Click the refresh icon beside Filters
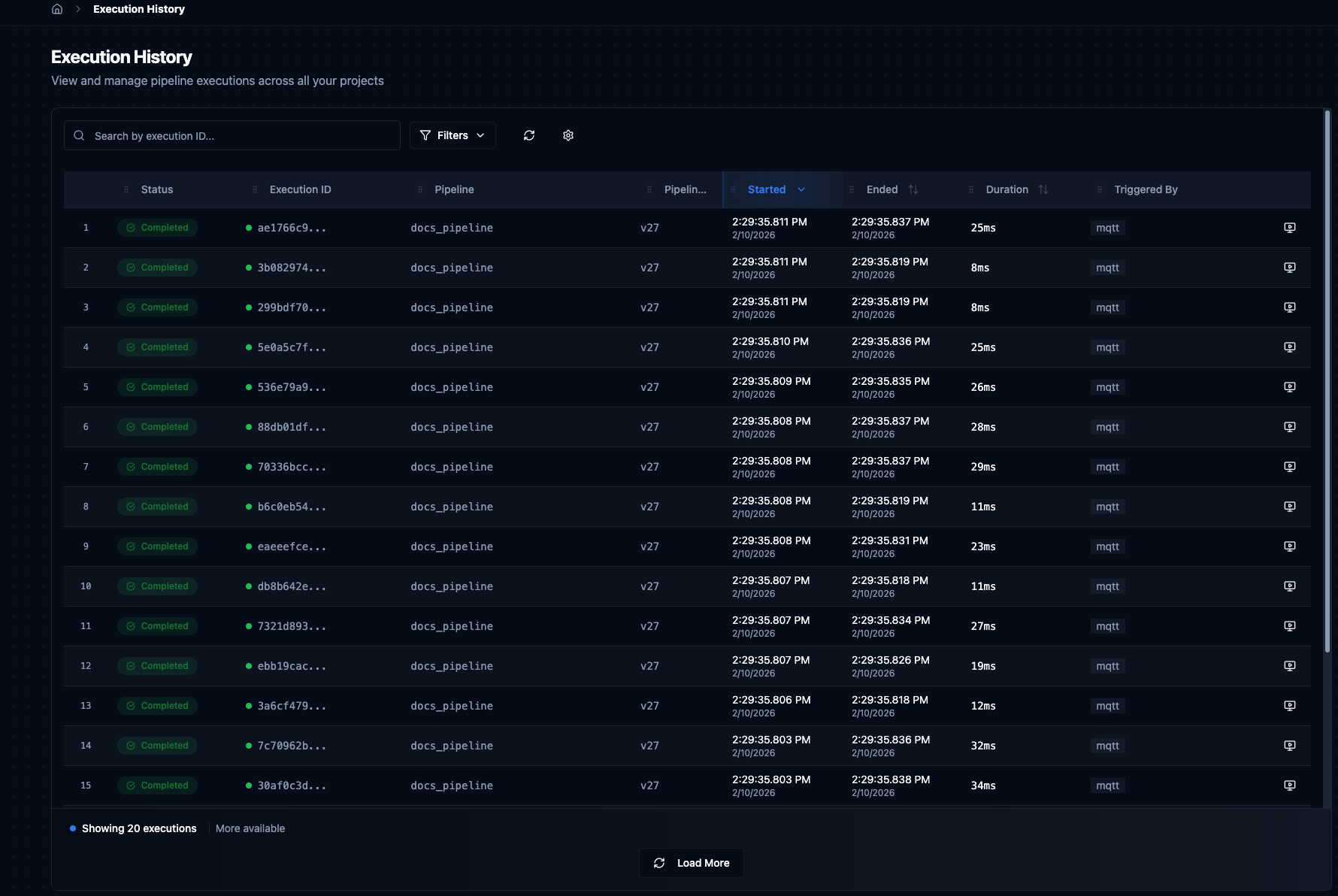The height and width of the screenshot is (896, 1338). [529, 135]
